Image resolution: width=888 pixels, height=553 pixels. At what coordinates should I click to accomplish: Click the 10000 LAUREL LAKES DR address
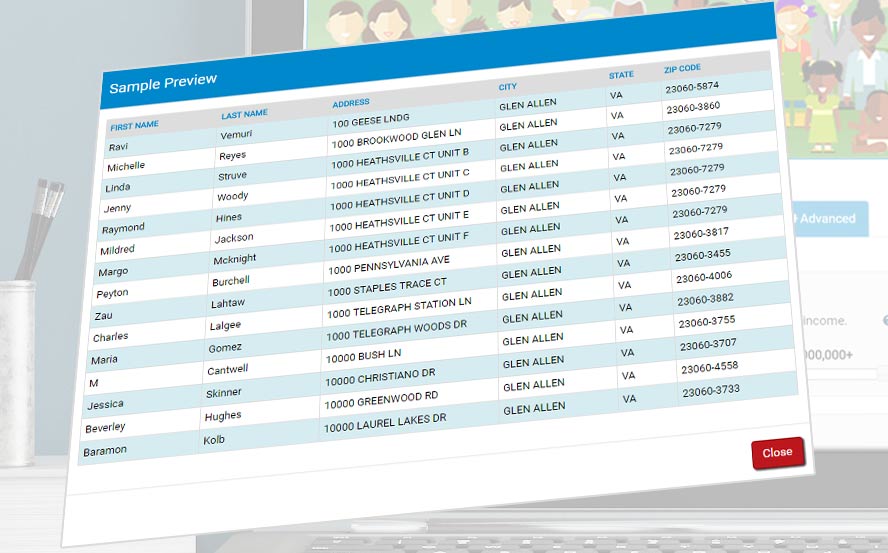[385, 420]
